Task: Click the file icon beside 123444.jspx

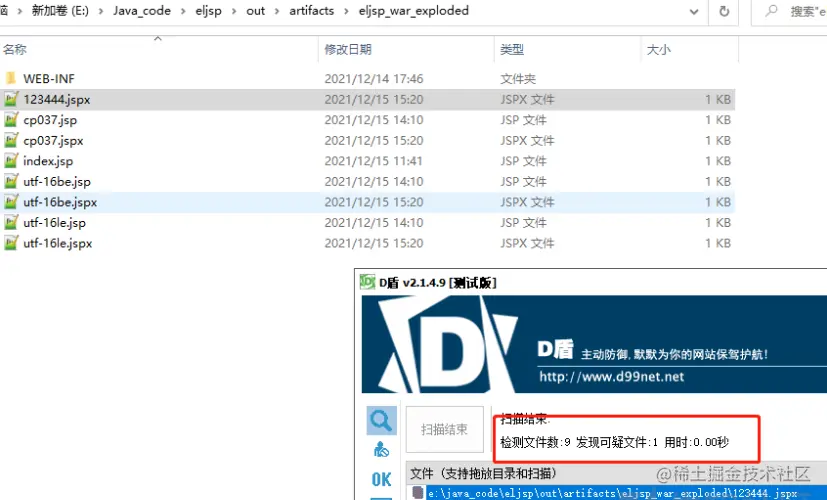Action: pyautogui.click(x=11, y=99)
